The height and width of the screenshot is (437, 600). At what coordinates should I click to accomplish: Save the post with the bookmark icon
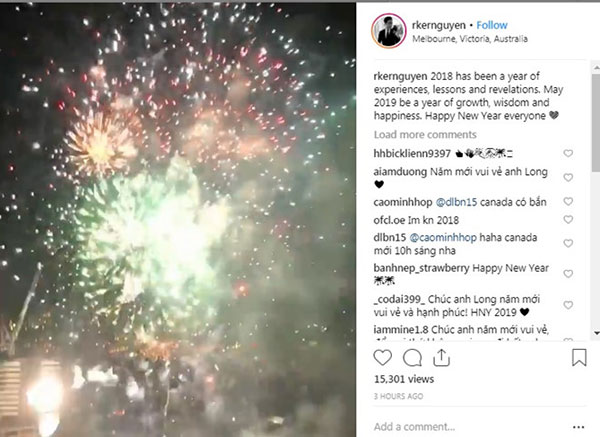click(579, 357)
